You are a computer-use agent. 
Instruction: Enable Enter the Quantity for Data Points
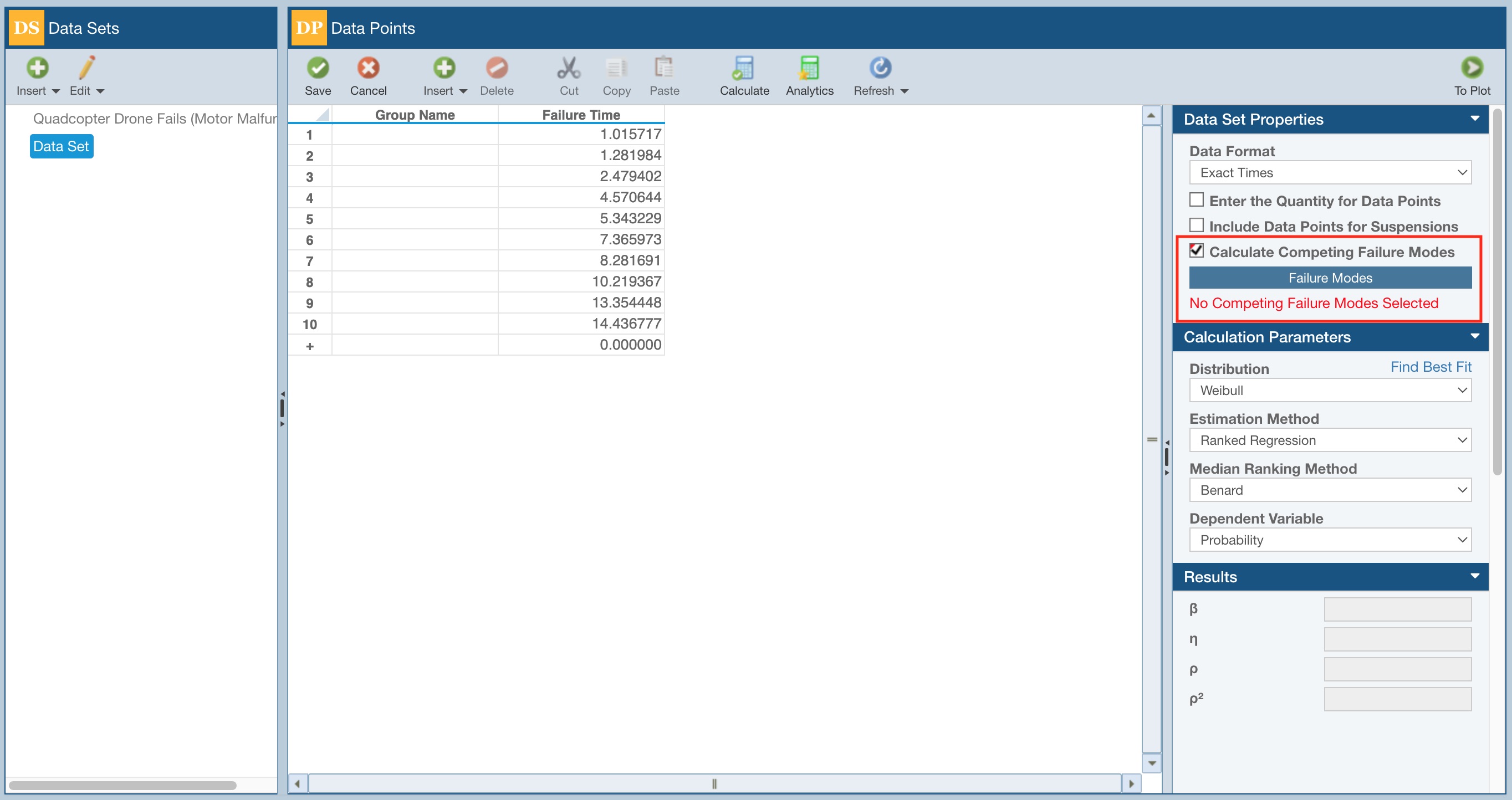point(1196,200)
